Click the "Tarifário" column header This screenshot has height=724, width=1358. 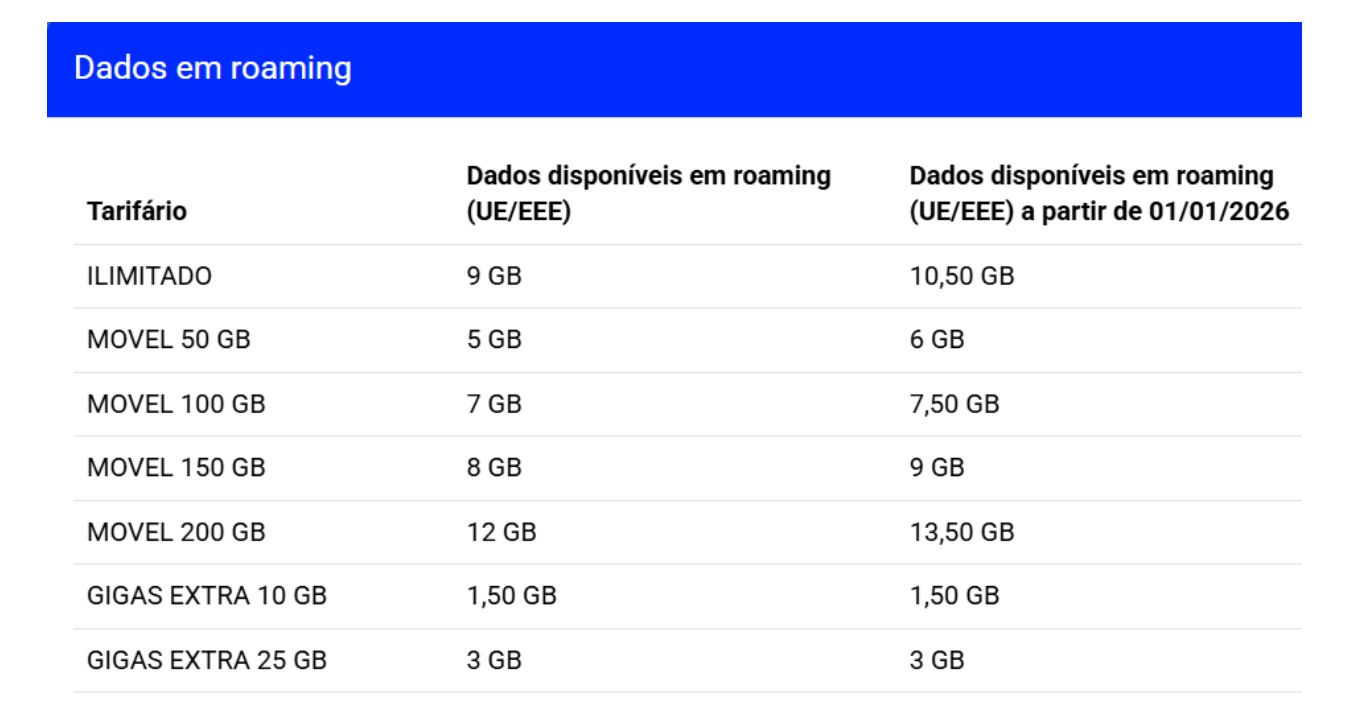point(137,212)
